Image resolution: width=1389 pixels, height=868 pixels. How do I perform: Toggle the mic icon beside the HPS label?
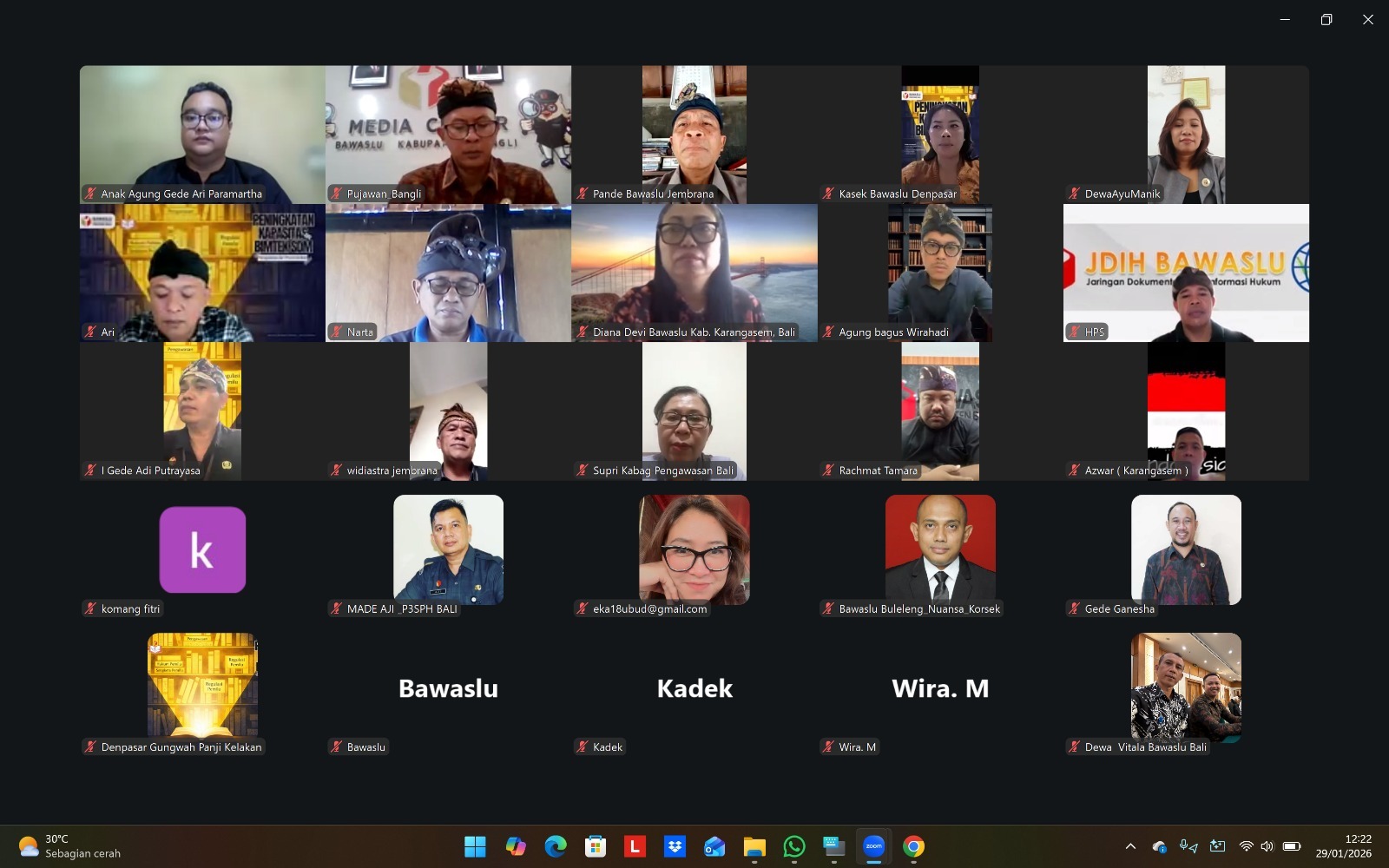click(1074, 332)
